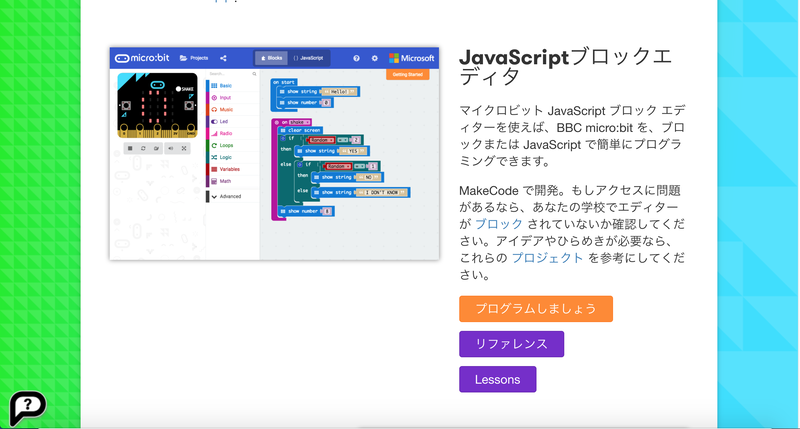800x429 pixels.
Task: Click the paragraph starting MakeCode で開発
Action: 571,232
